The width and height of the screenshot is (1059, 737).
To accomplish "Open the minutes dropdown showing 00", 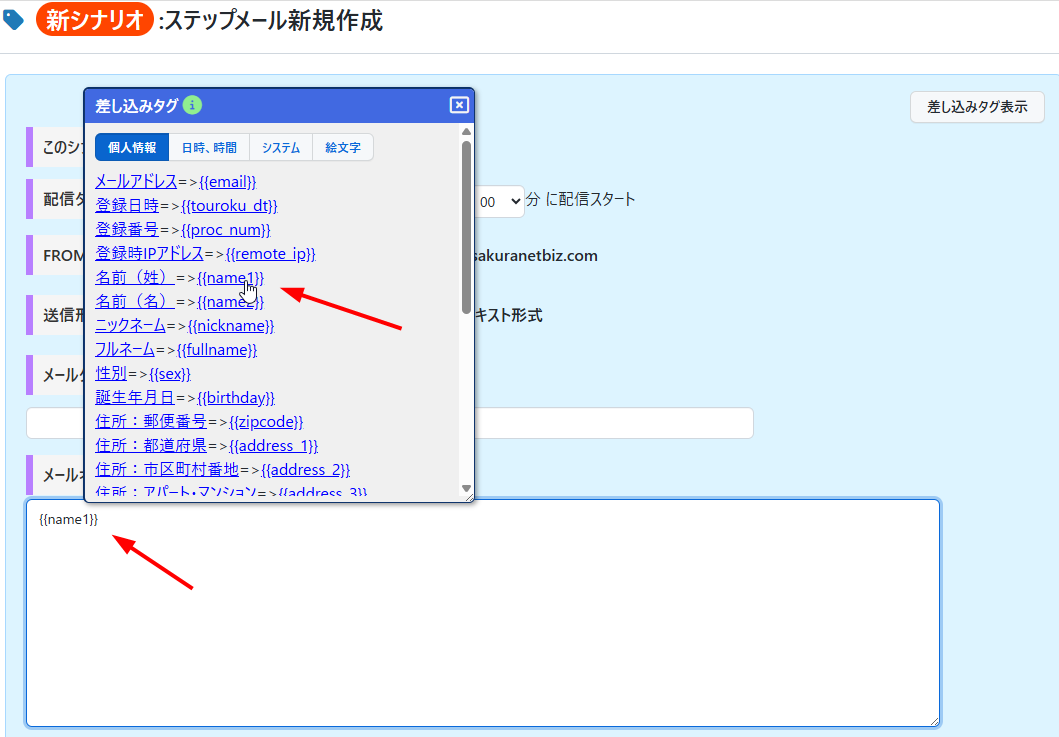I will 500,201.
